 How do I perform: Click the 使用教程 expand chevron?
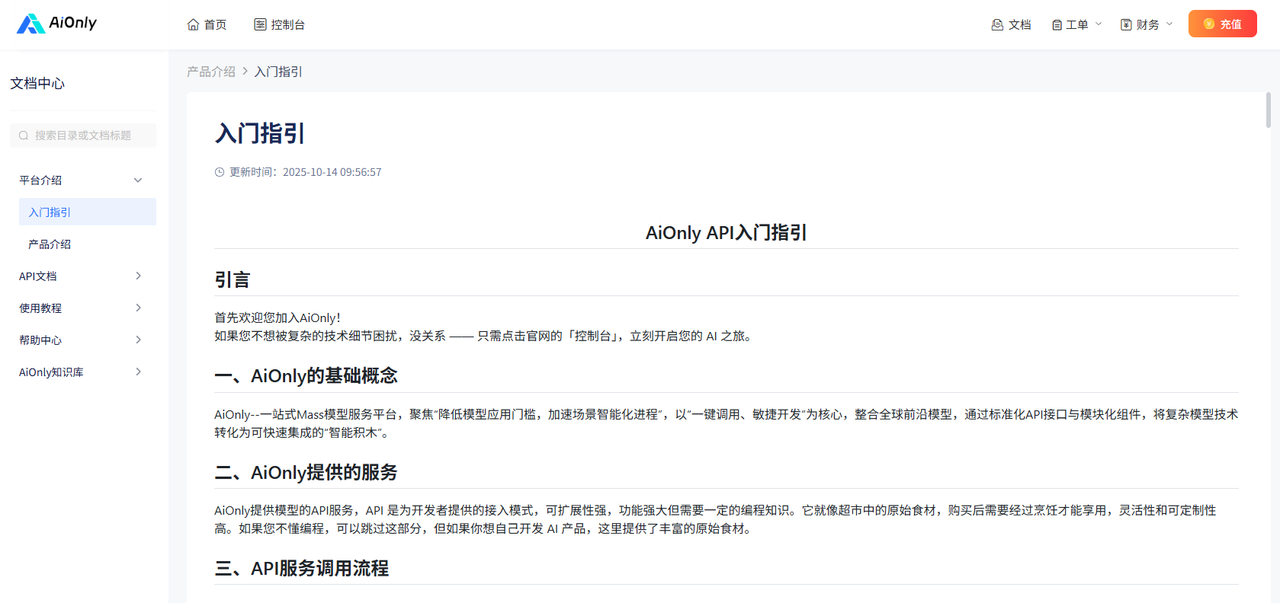click(x=138, y=308)
